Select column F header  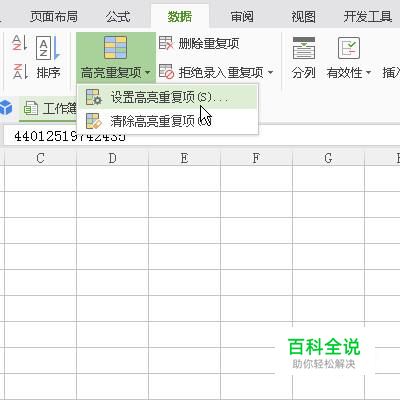click(256, 158)
